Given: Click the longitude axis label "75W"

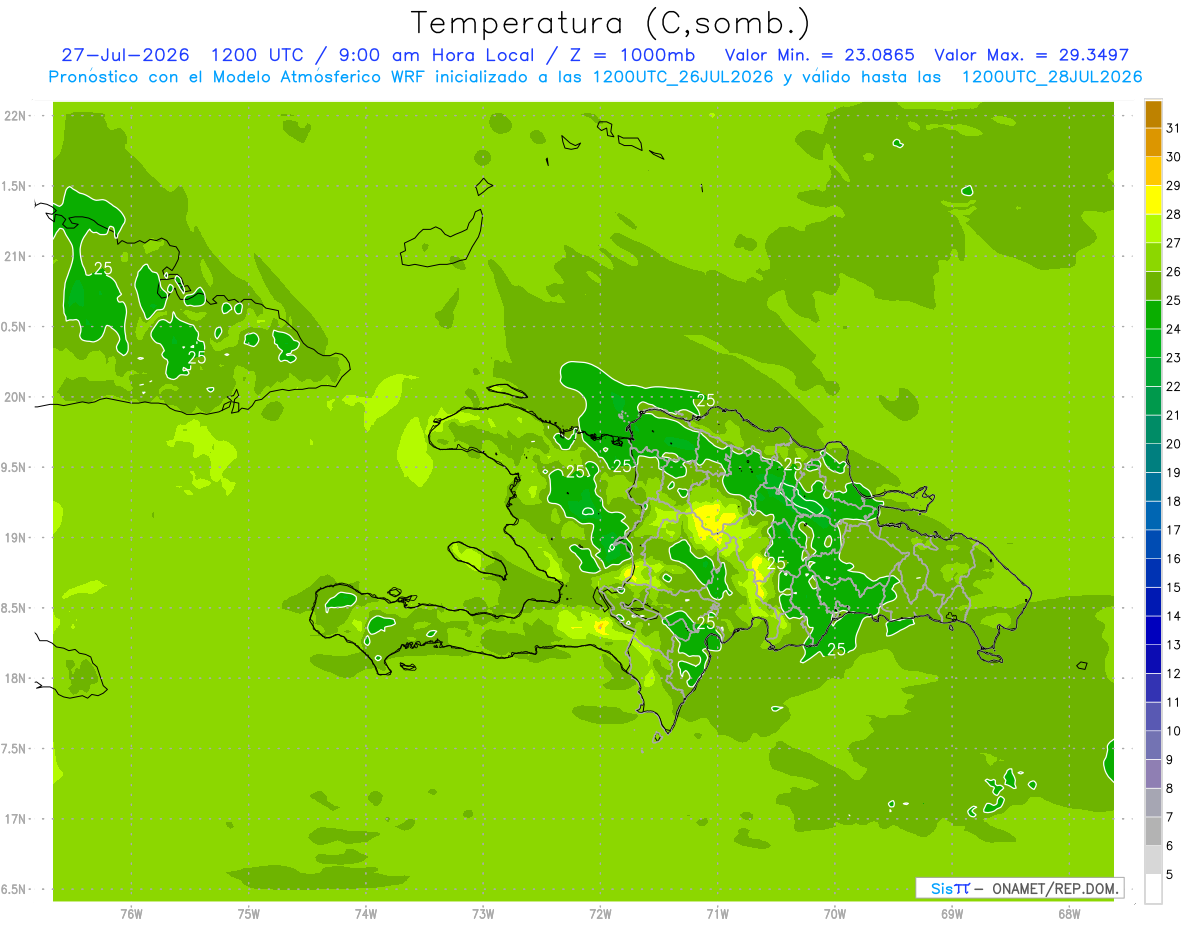Looking at the screenshot, I should coord(248,915).
